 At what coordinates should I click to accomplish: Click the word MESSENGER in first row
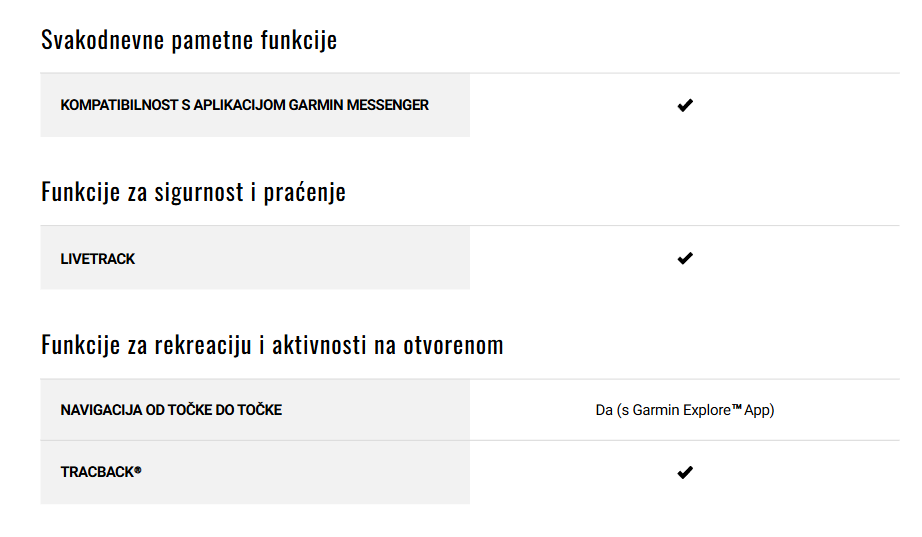(x=387, y=105)
